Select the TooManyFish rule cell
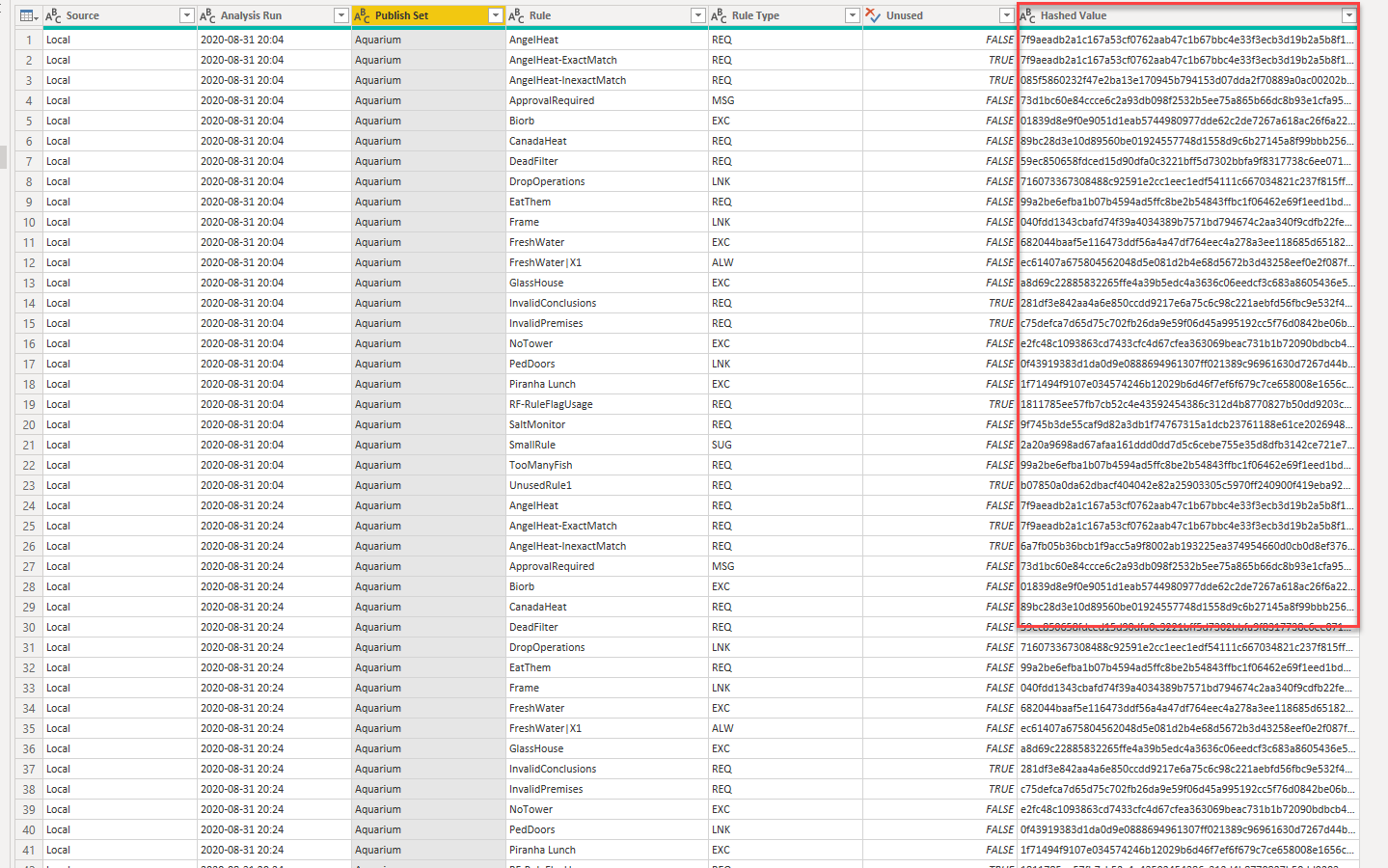Screen dimensions: 1388x868 tap(607, 465)
